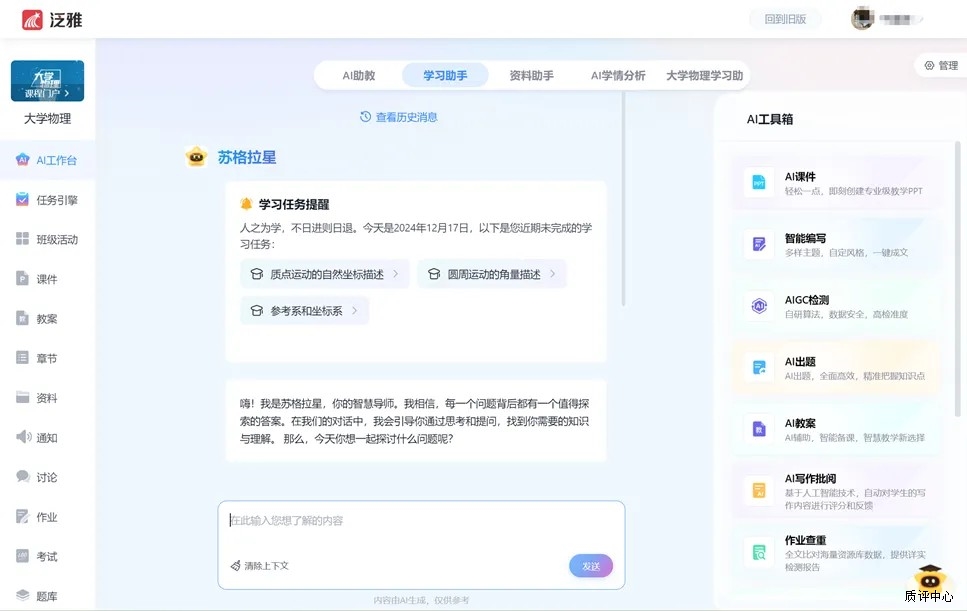Switch to the 大学物理学习助 tab

click(x=704, y=75)
